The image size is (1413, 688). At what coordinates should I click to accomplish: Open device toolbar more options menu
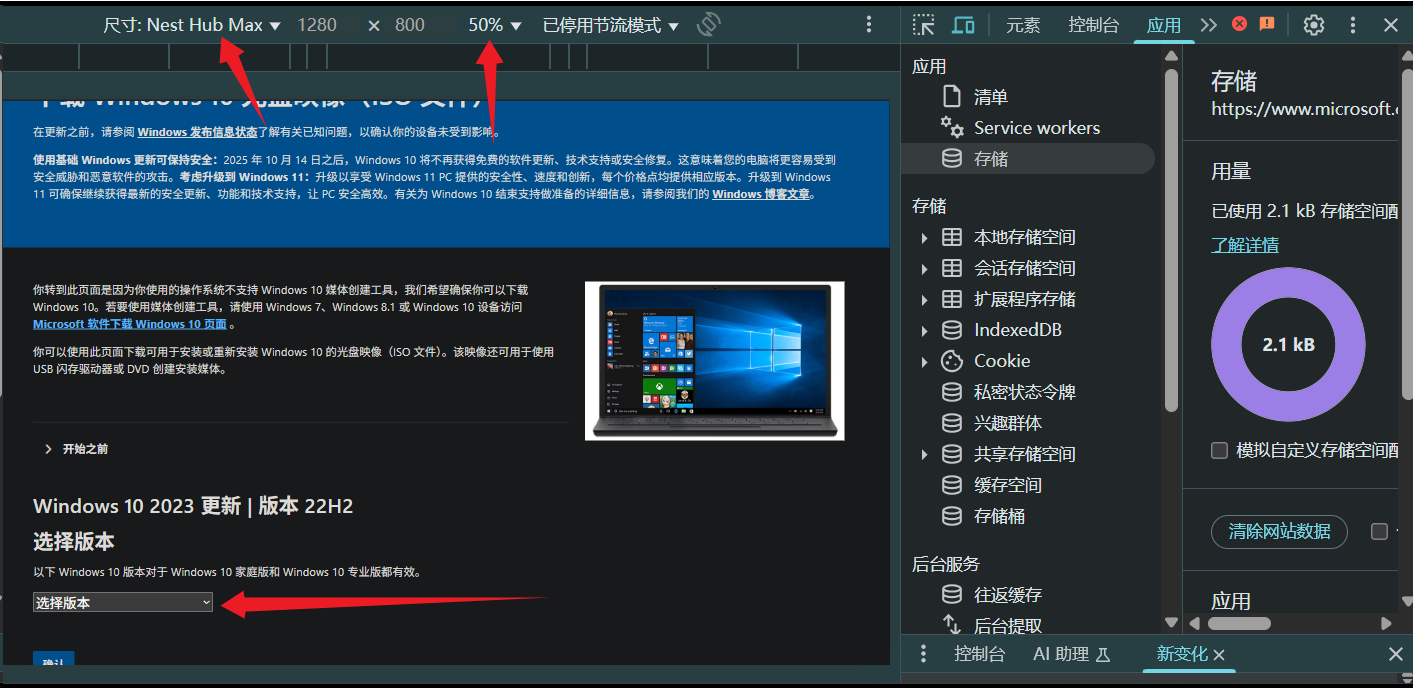pos(869,25)
